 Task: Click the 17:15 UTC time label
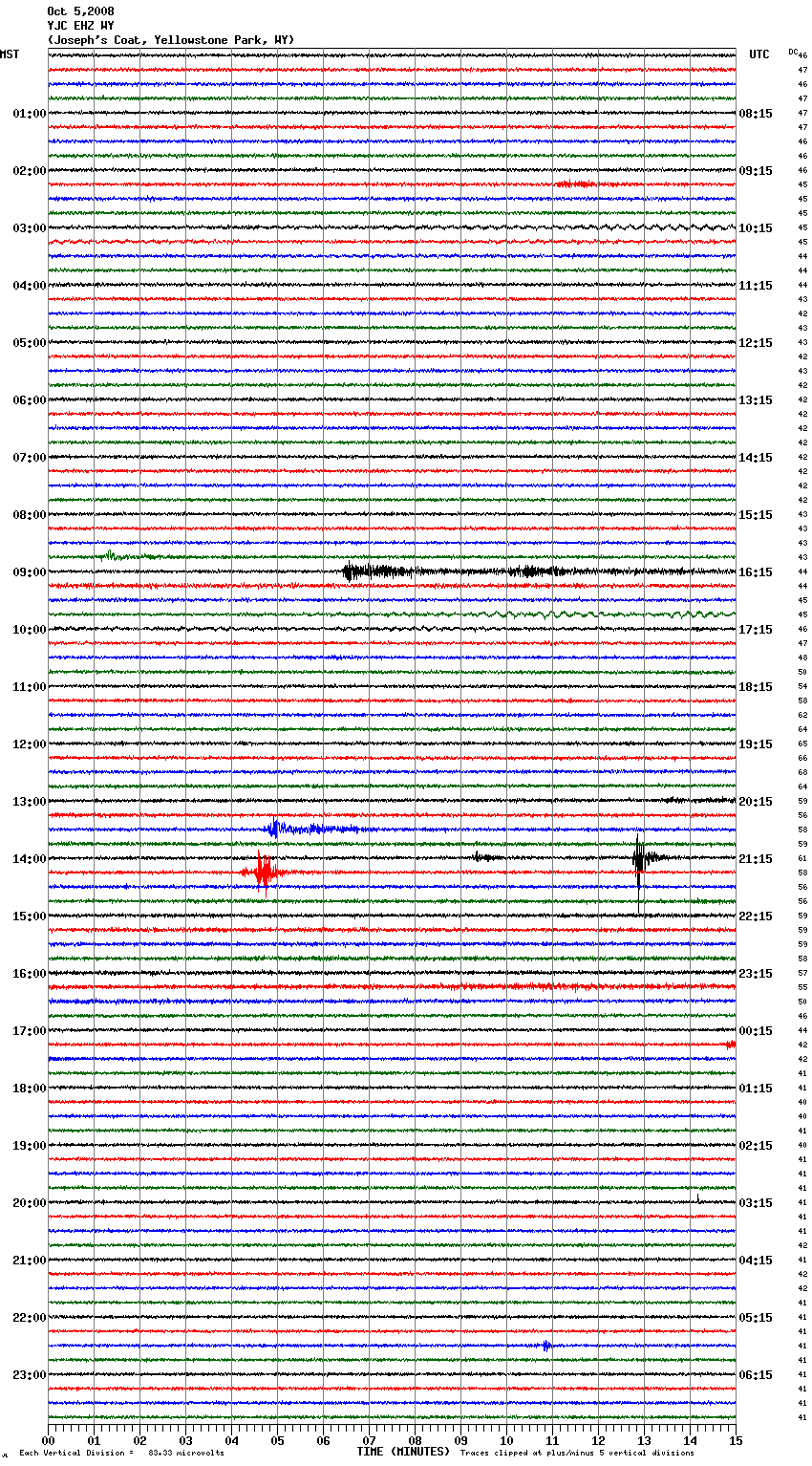pyautogui.click(x=756, y=630)
